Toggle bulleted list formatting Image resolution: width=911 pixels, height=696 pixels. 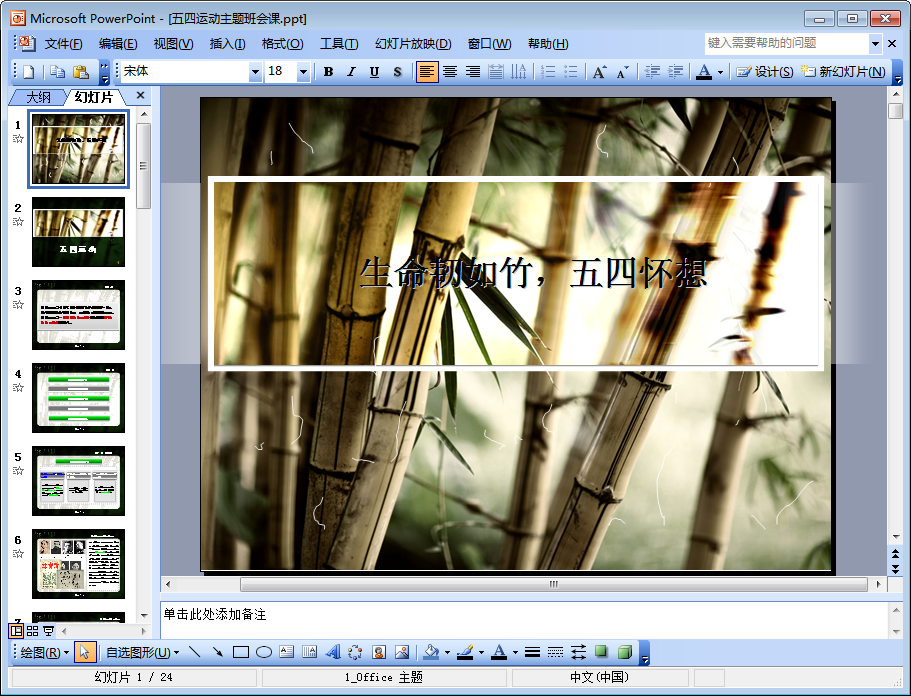point(571,71)
